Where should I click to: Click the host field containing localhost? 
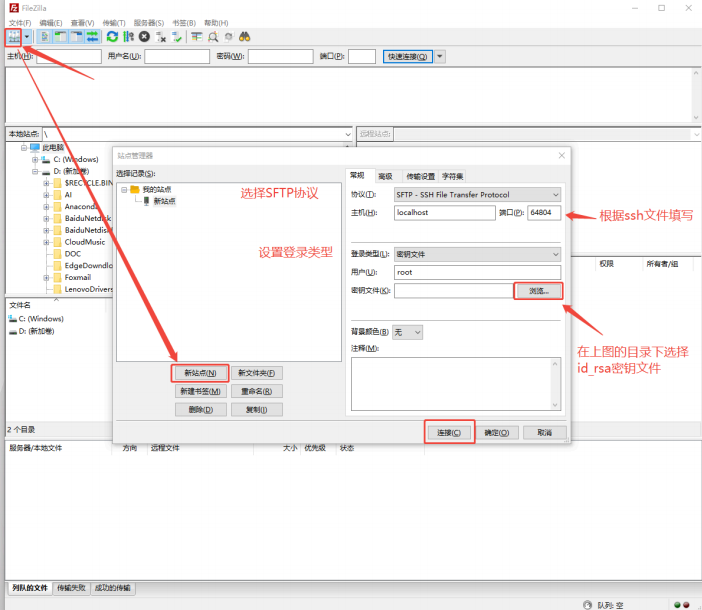(x=445, y=213)
